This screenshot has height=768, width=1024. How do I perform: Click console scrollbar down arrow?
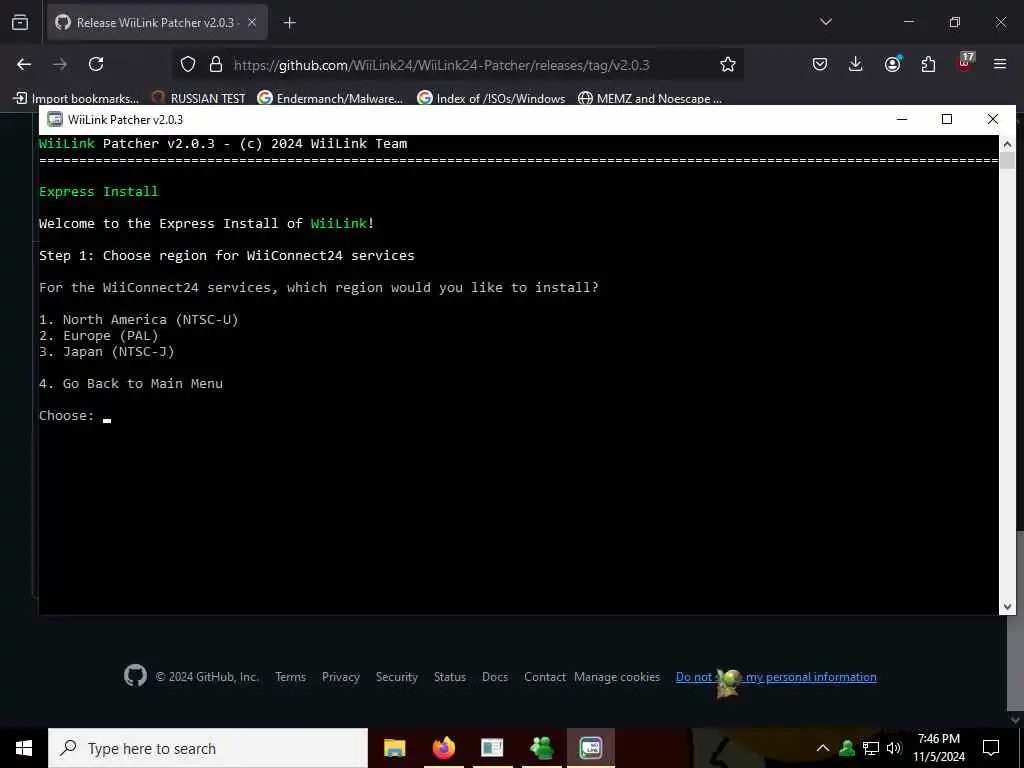[1007, 607]
